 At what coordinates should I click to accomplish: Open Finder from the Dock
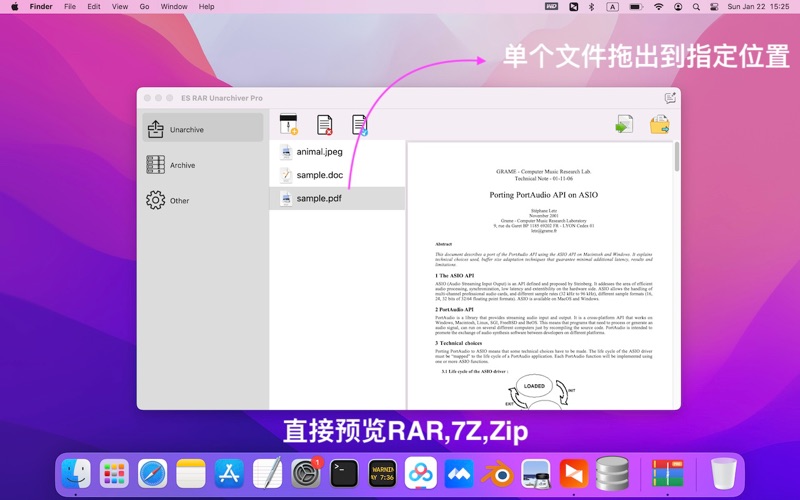point(76,473)
